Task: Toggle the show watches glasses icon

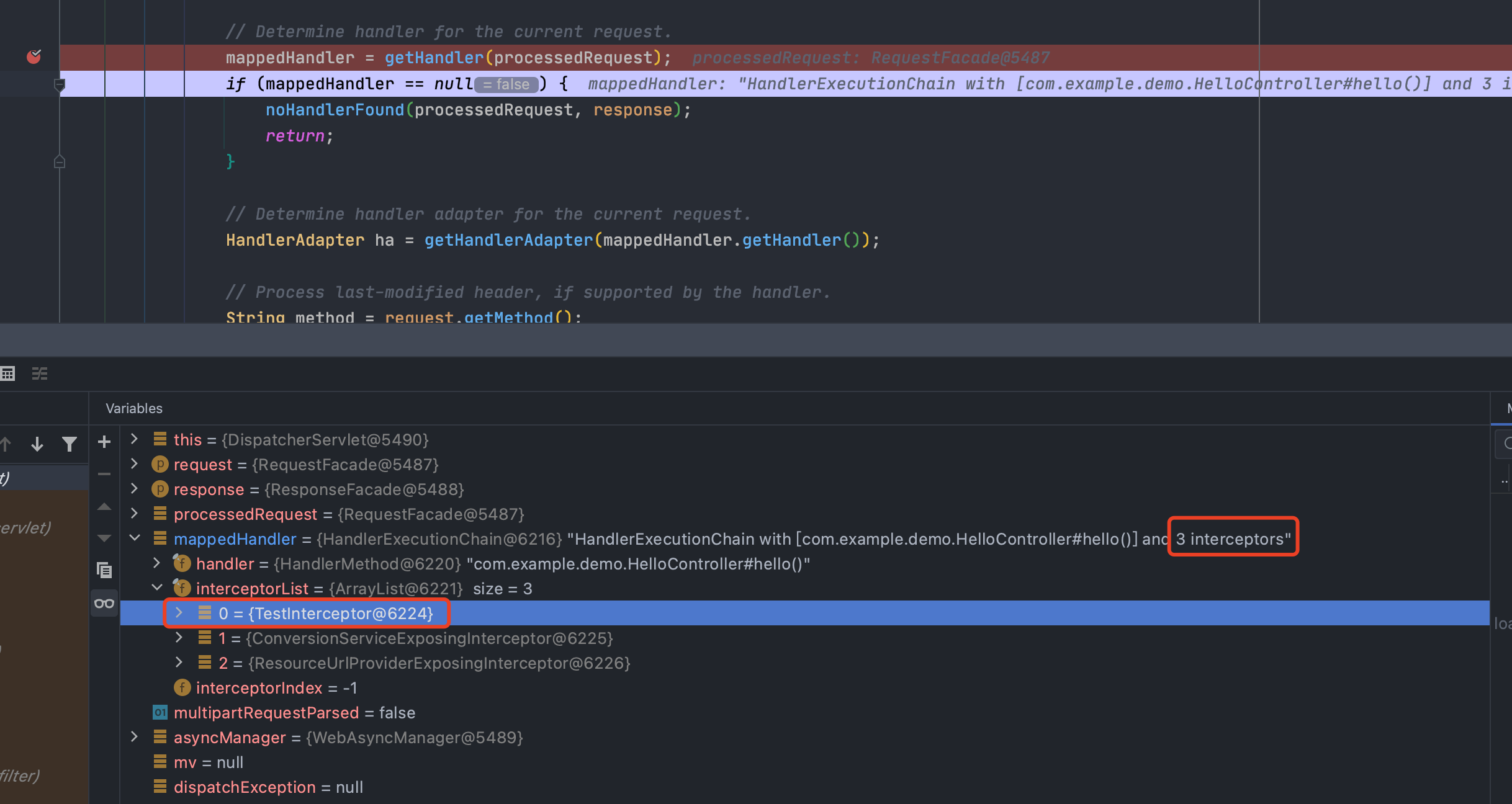Action: [104, 603]
